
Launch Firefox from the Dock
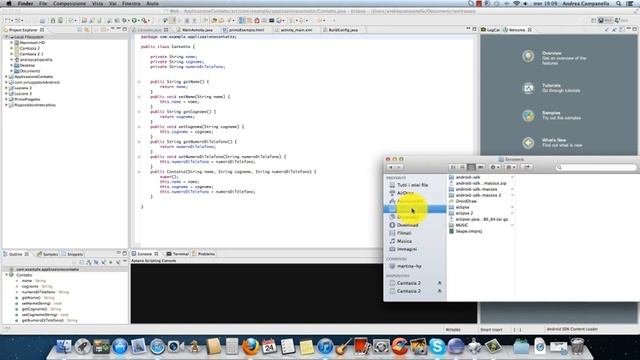click(x=251, y=347)
